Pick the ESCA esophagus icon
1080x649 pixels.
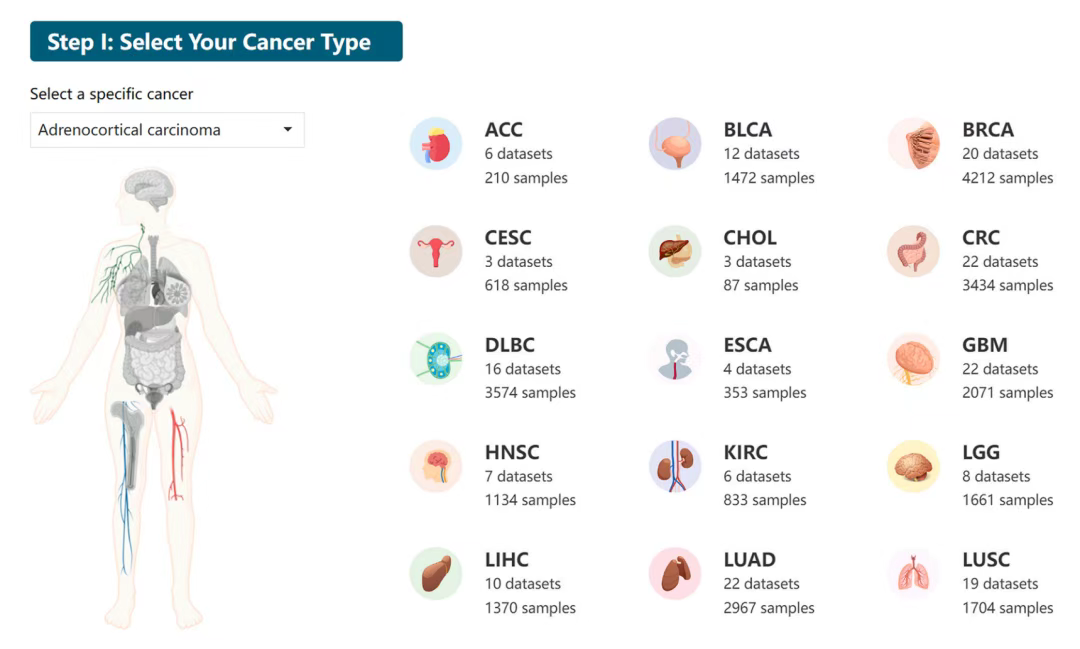[x=675, y=358]
